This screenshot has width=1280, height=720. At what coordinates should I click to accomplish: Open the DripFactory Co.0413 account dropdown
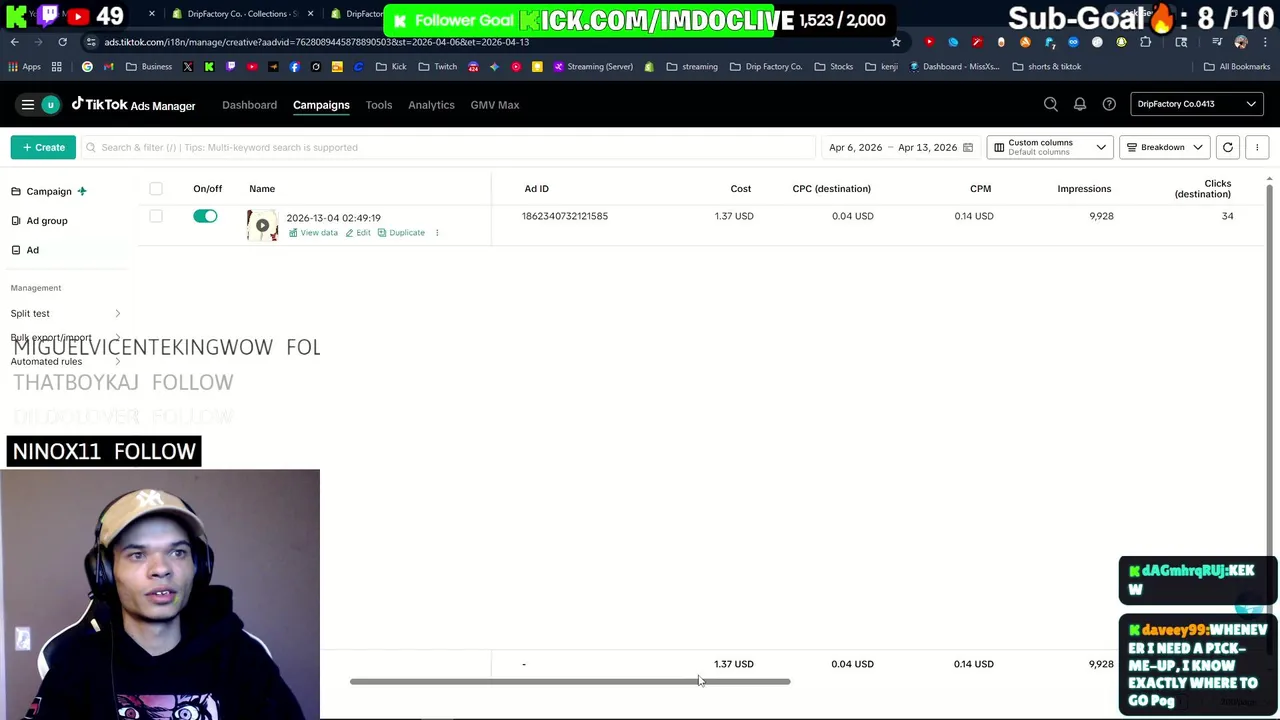(x=1196, y=104)
